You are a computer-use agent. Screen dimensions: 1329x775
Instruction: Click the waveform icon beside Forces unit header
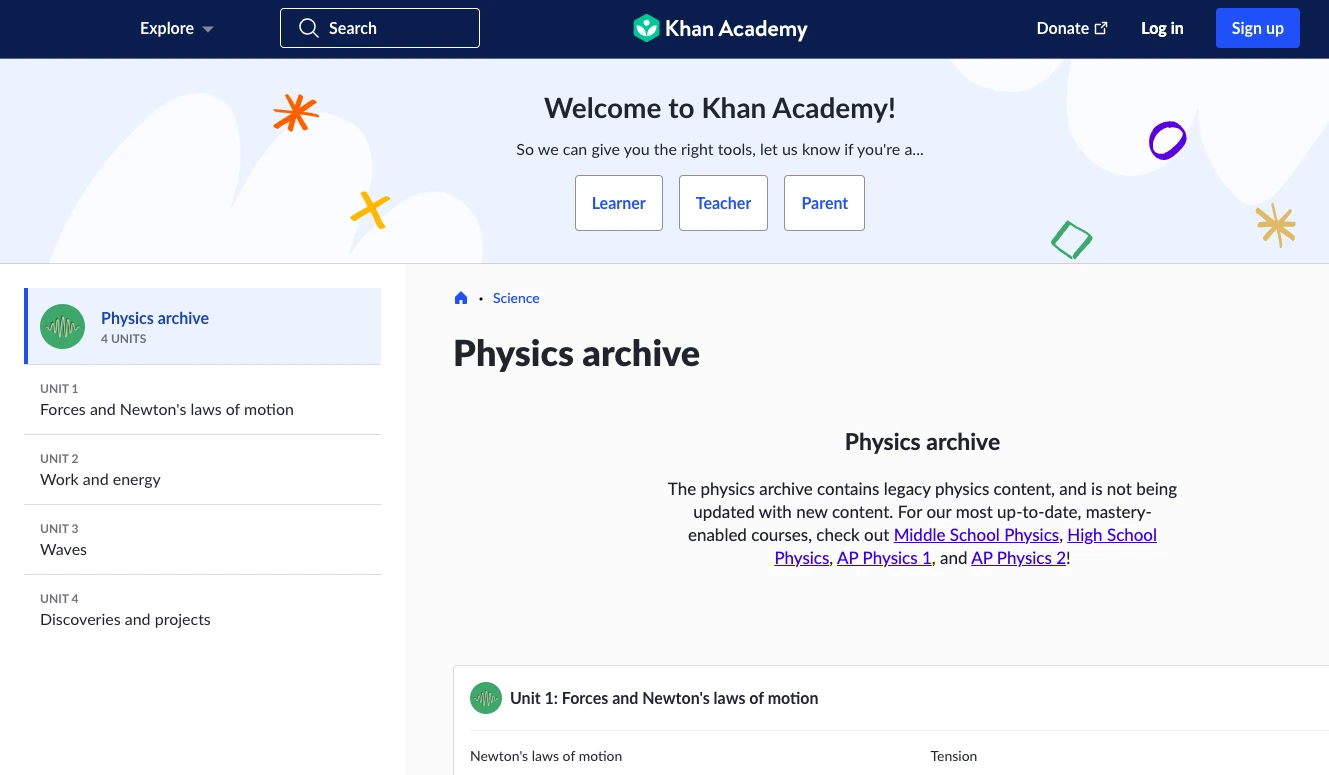(x=486, y=698)
